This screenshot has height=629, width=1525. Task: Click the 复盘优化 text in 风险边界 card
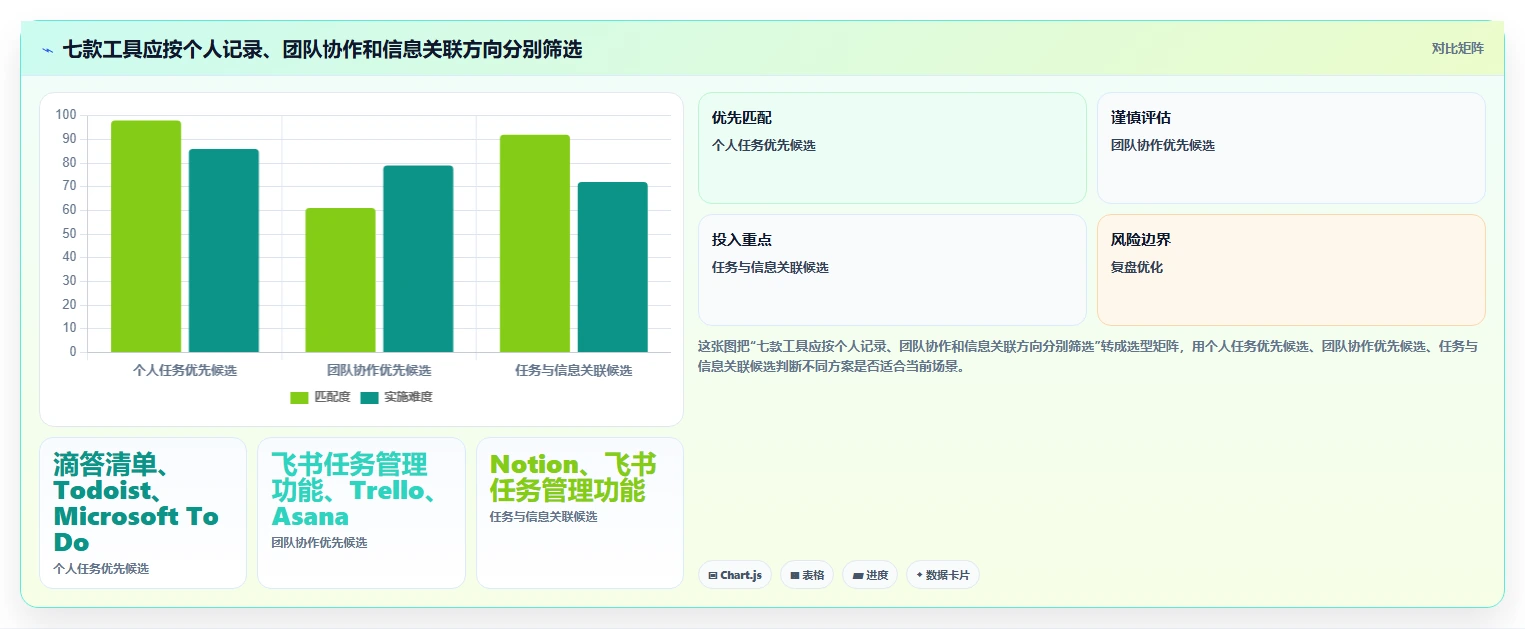coord(1137,267)
